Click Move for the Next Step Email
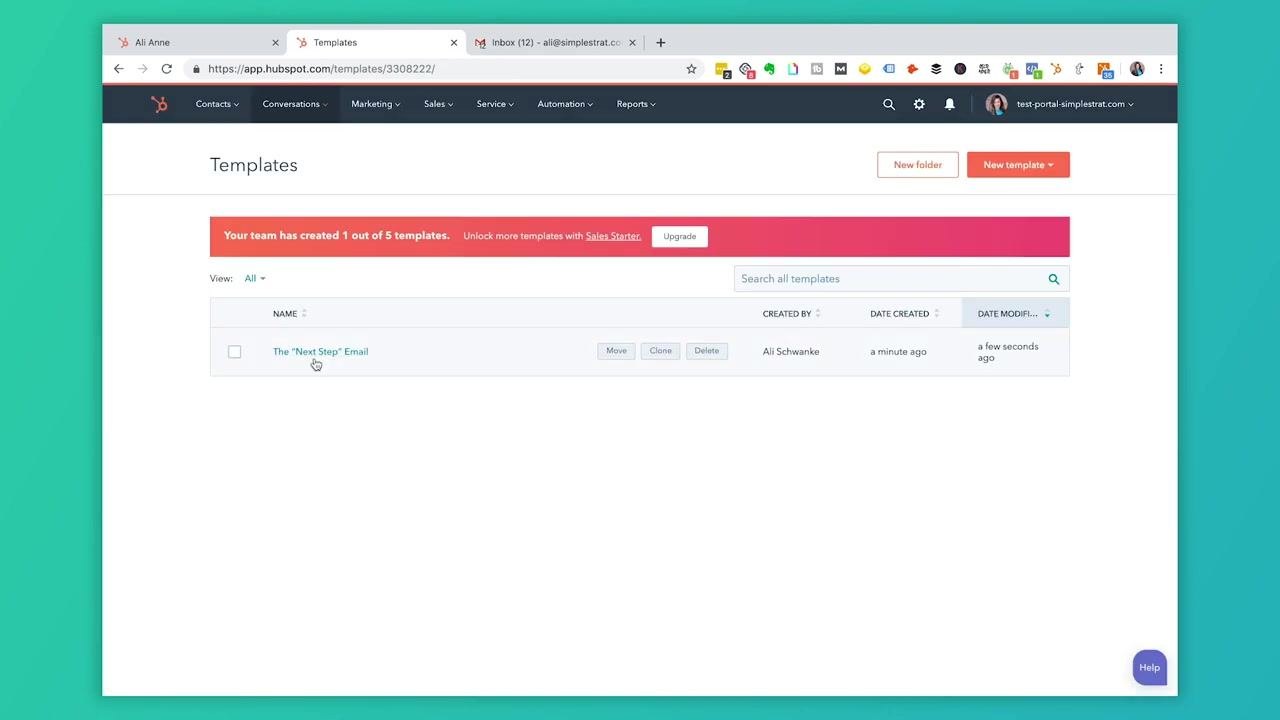 tap(616, 351)
